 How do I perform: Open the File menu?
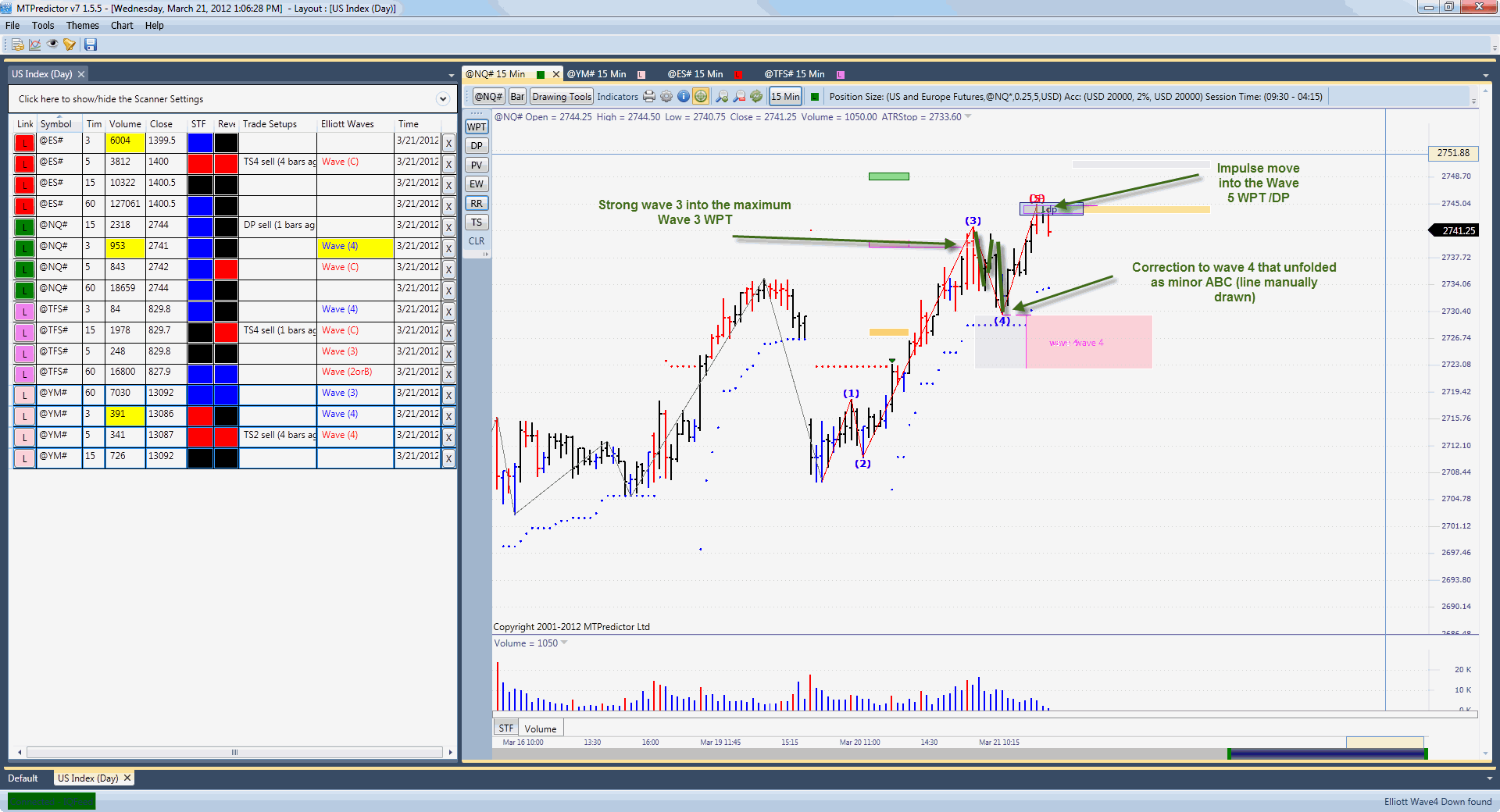pyautogui.click(x=12, y=25)
